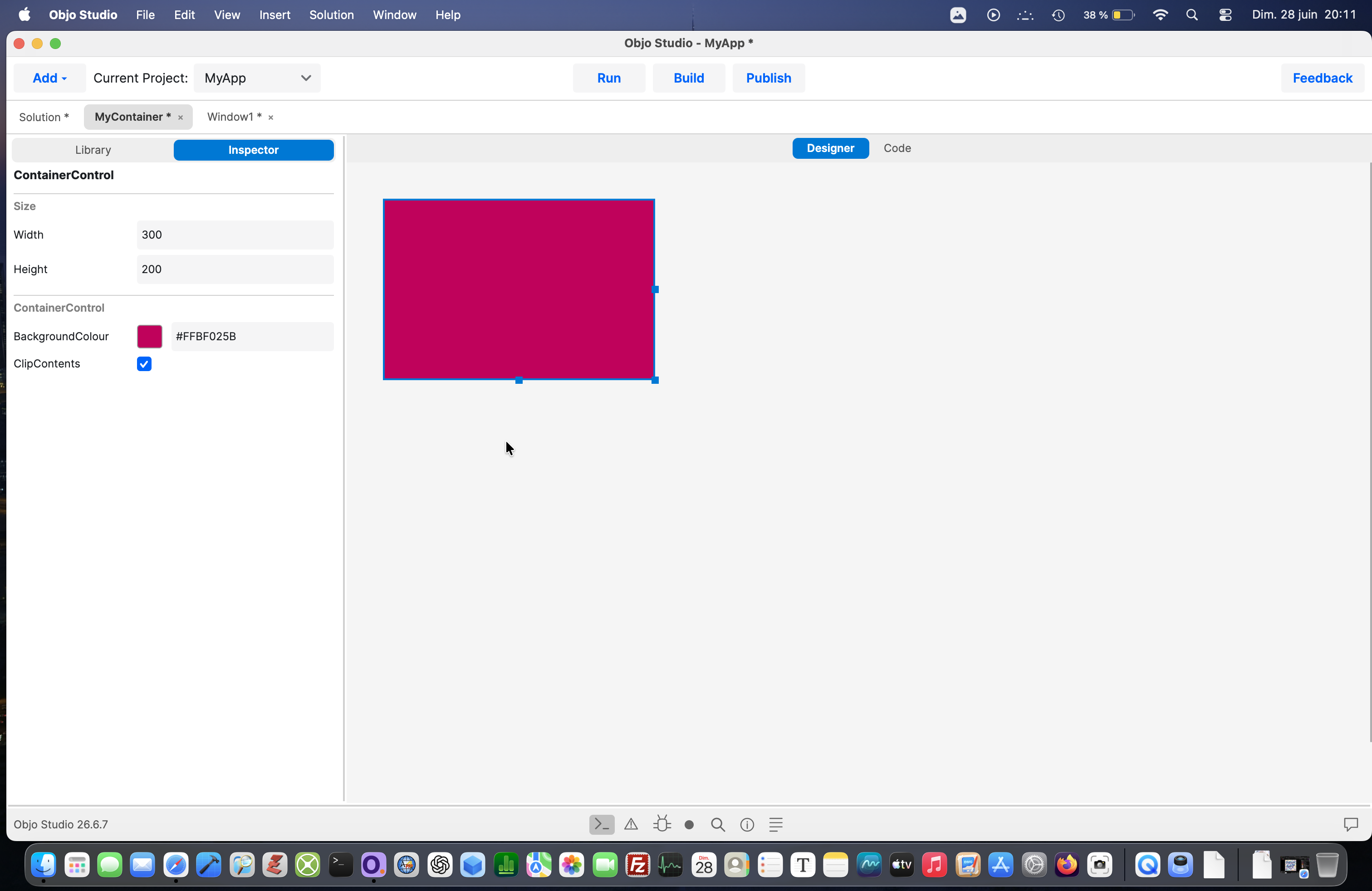
Task: Select the Inspector panel tab
Action: coord(254,150)
